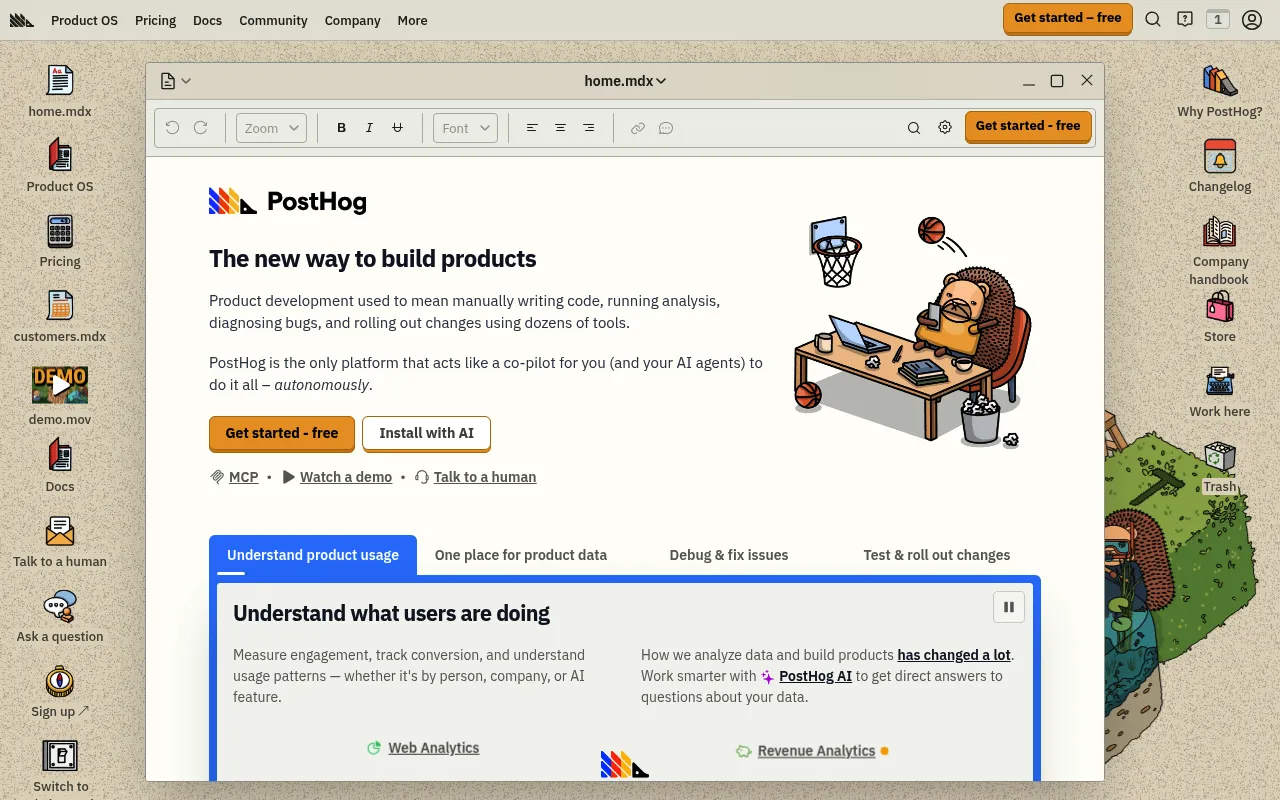
Task: Toggle bold formatting
Action: (341, 128)
